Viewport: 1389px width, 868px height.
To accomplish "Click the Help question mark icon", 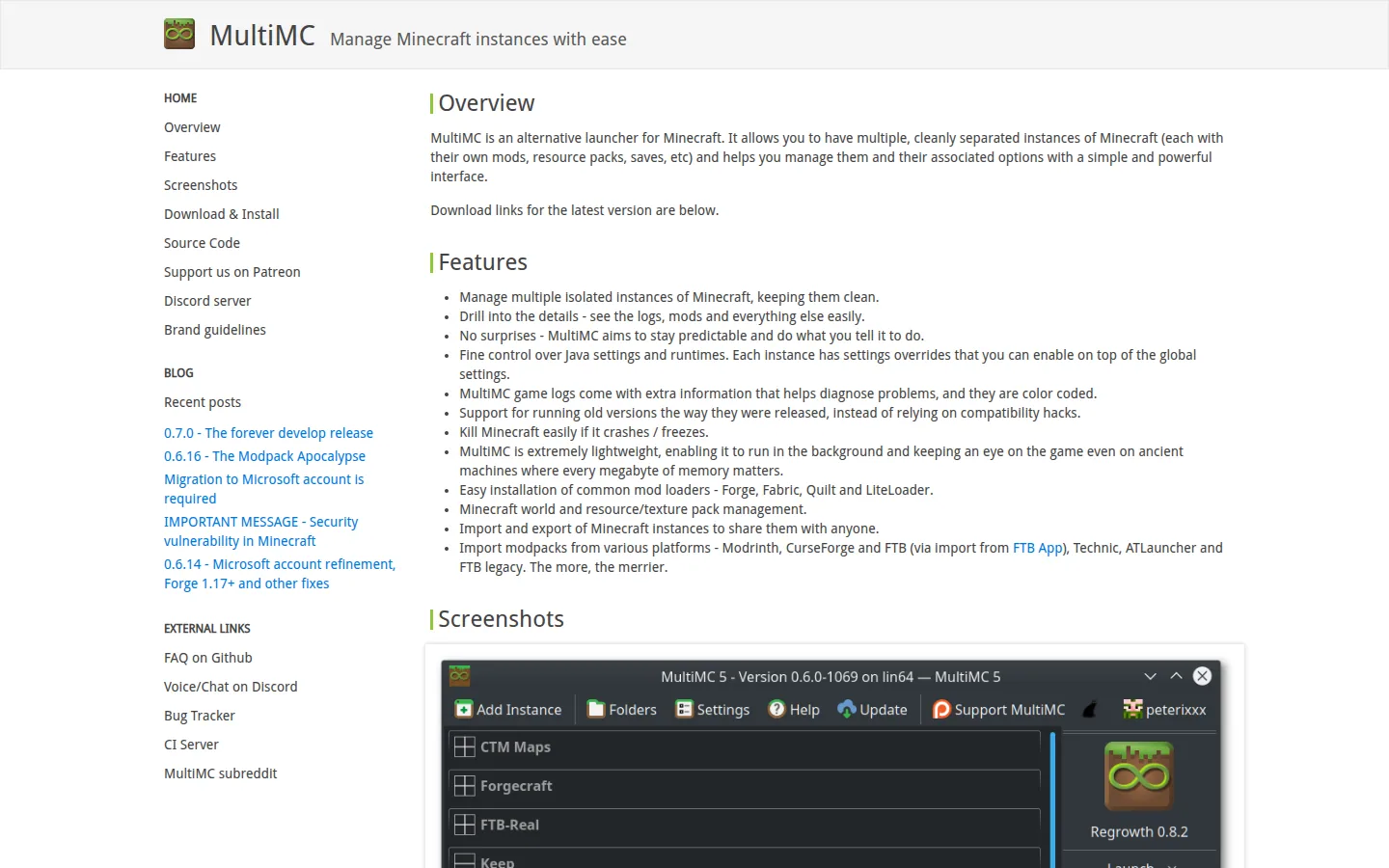I will pyautogui.click(x=776, y=709).
